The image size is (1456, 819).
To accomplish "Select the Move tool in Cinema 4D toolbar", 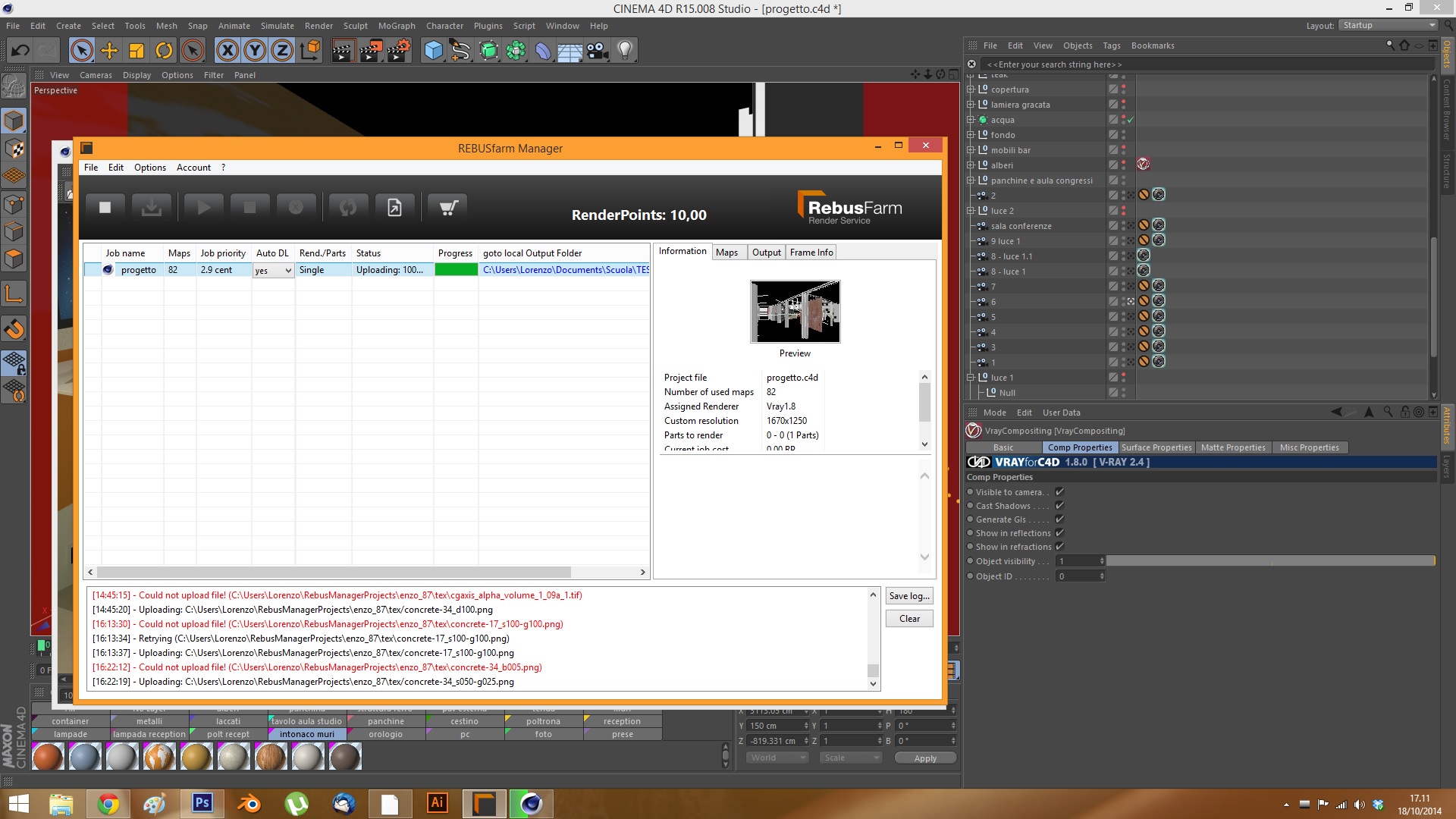I will pos(109,51).
